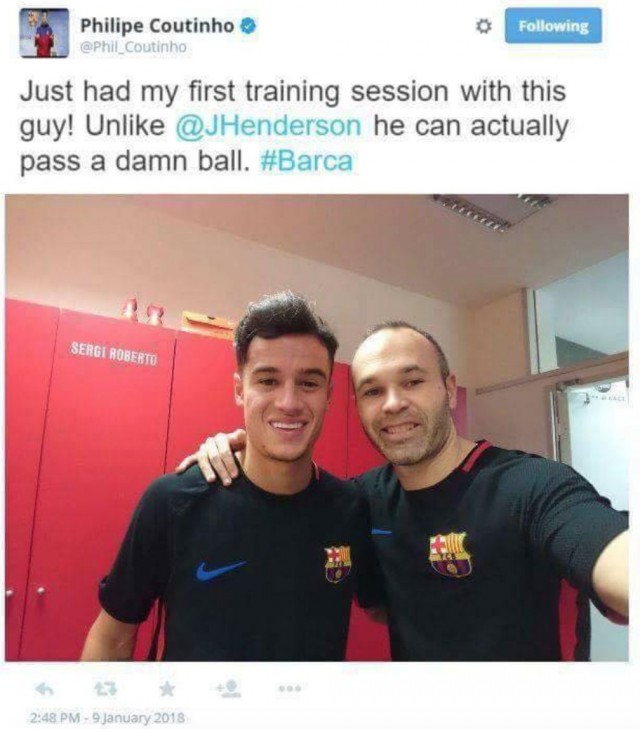
Task: Click the blue verified badge
Action: 248,26
